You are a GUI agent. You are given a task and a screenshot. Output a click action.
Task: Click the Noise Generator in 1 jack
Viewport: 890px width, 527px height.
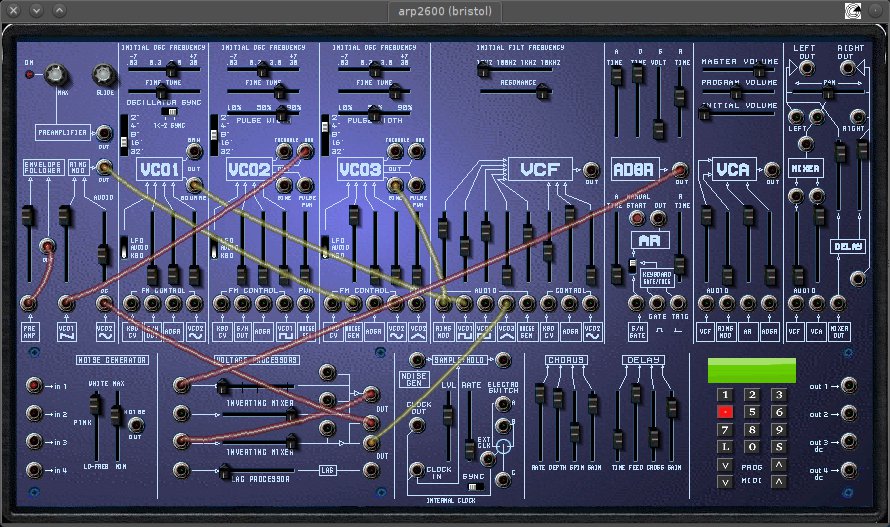click(34, 385)
